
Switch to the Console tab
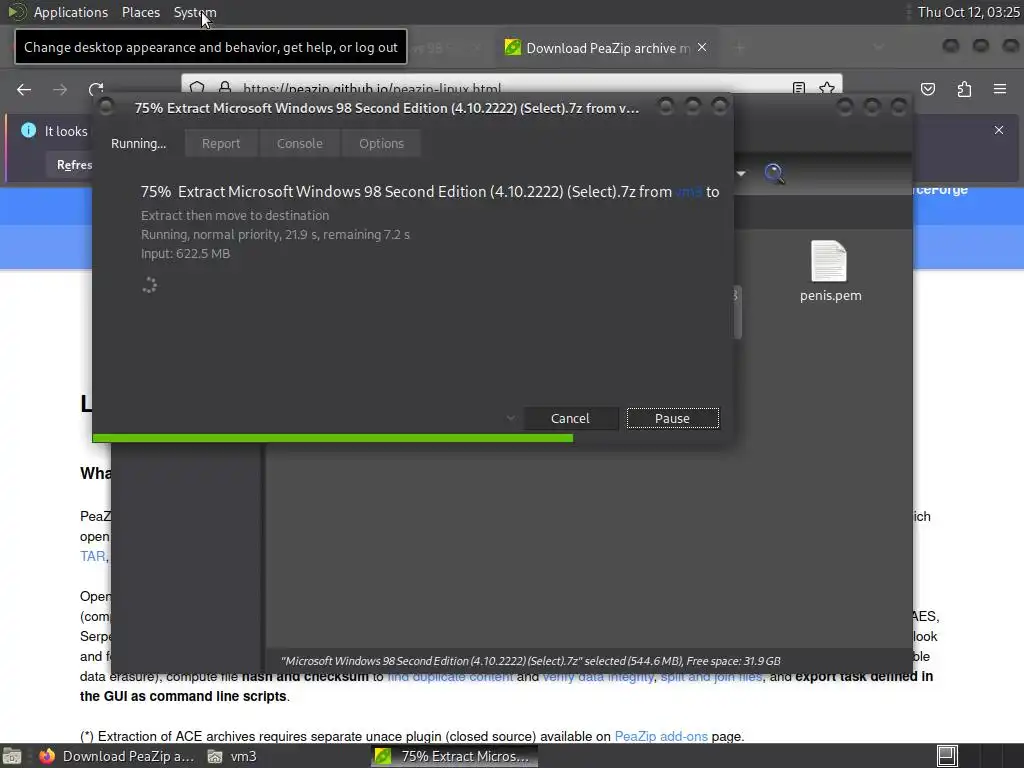[x=299, y=143]
